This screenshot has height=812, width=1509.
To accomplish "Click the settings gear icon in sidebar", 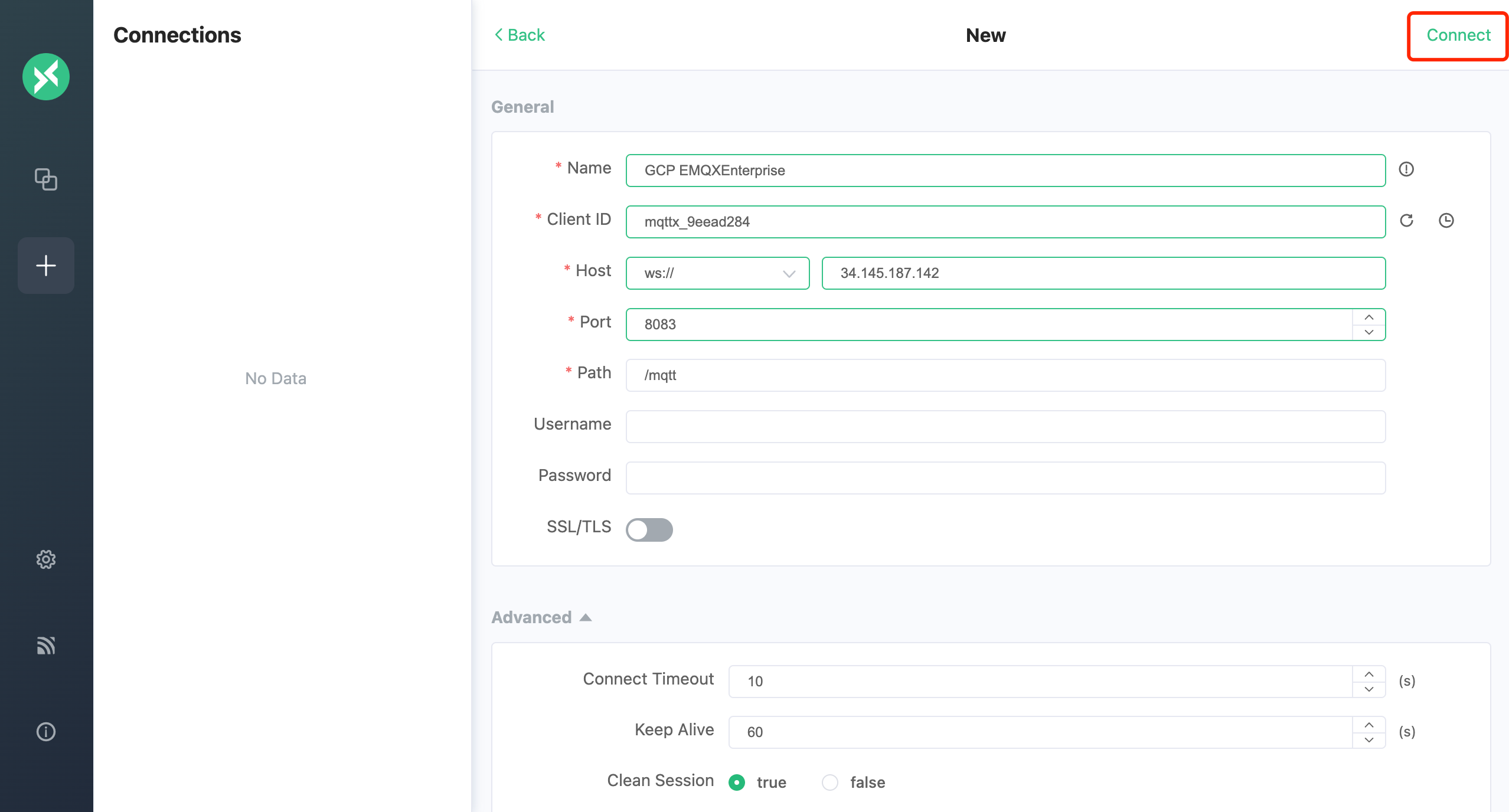I will 46,559.
